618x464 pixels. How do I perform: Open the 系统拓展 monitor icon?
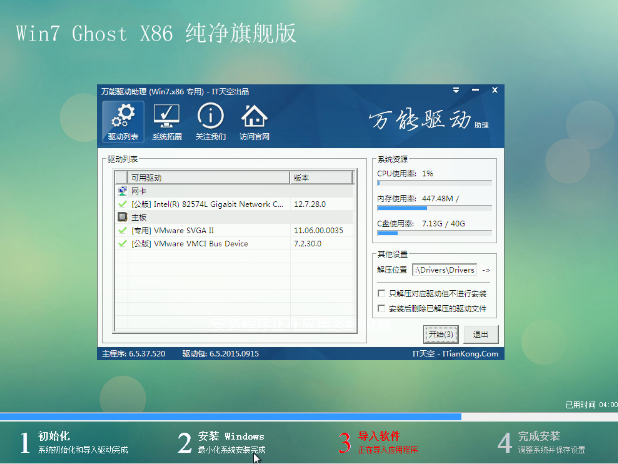[167, 121]
